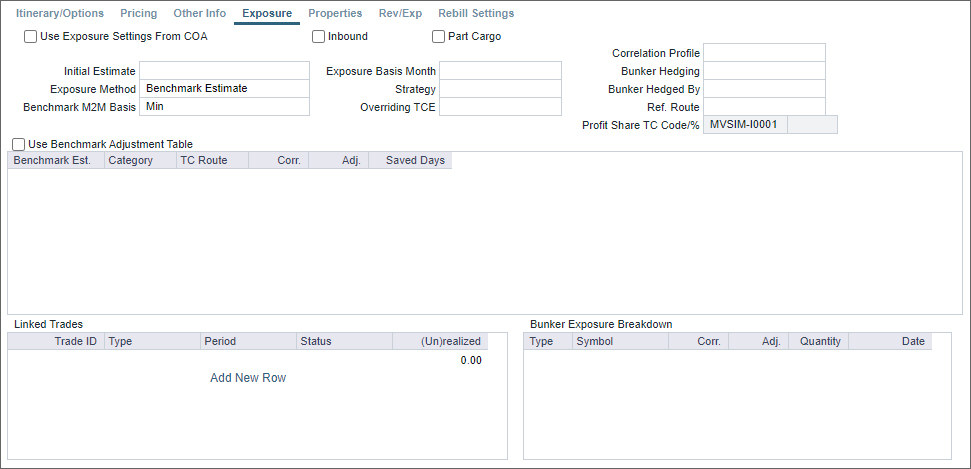
Task: Open the Itinerary/Options tab
Action: click(60, 14)
